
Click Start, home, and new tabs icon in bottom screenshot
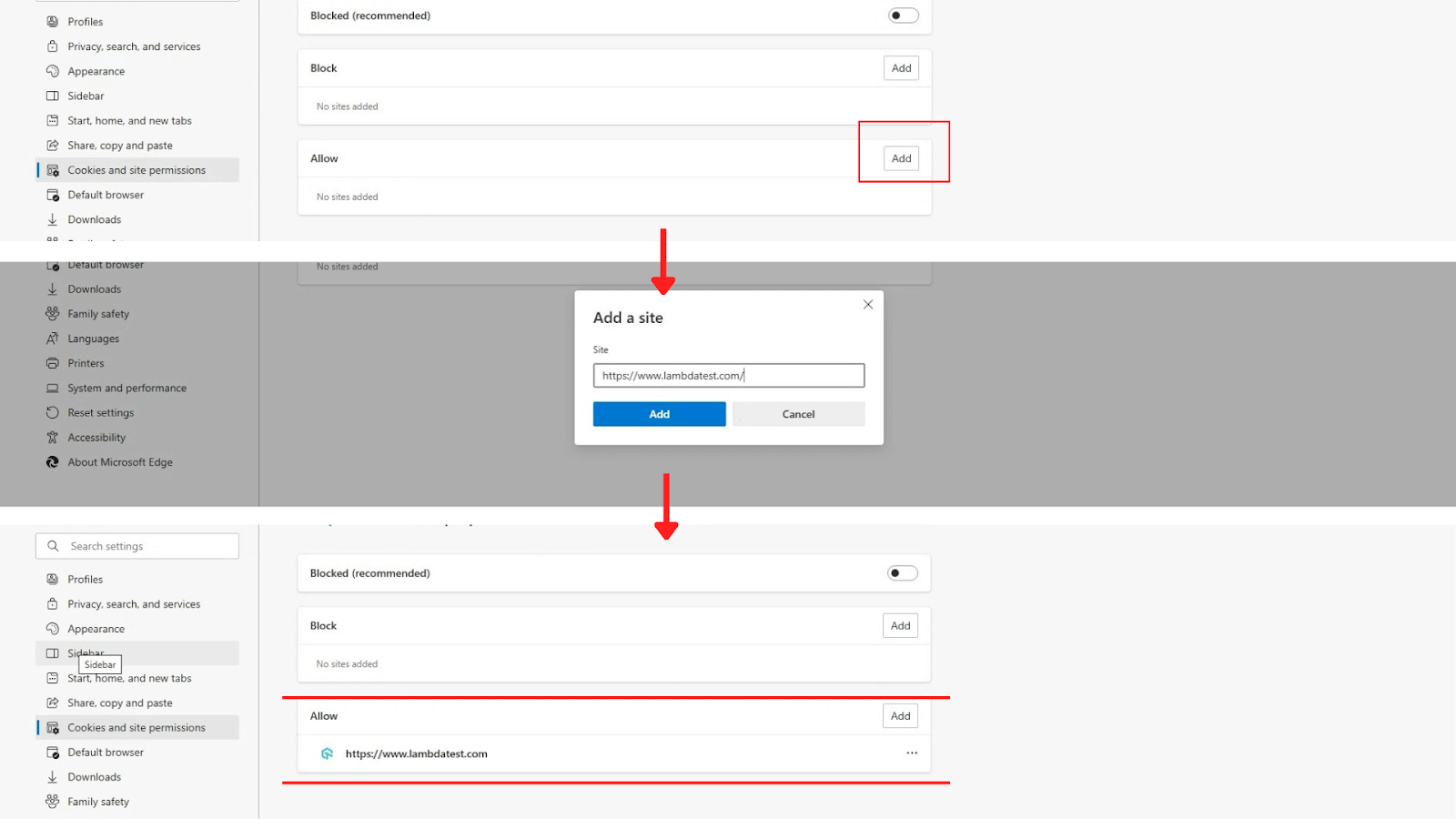(x=53, y=678)
